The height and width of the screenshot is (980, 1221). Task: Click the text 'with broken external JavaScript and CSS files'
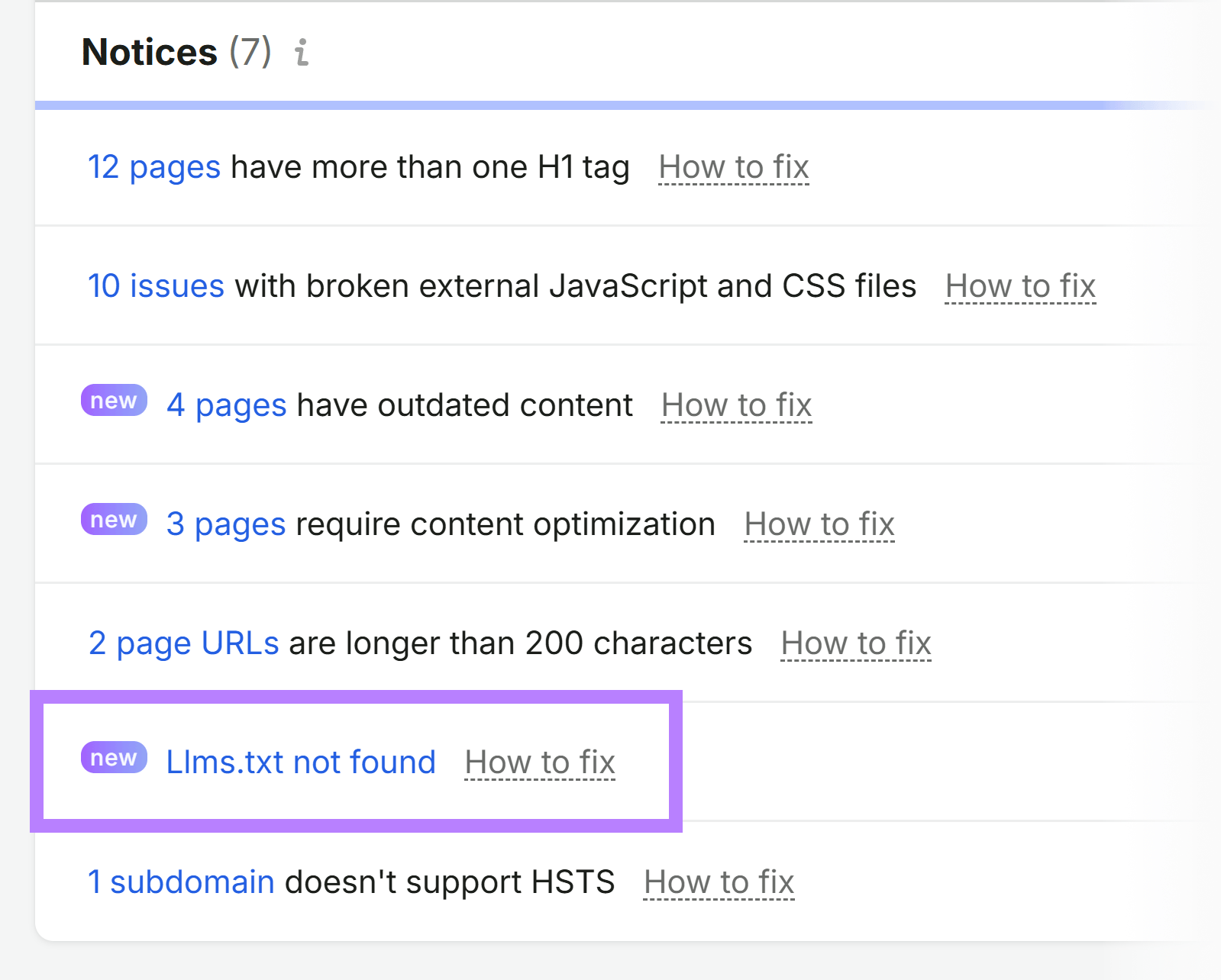pyautogui.click(x=576, y=286)
